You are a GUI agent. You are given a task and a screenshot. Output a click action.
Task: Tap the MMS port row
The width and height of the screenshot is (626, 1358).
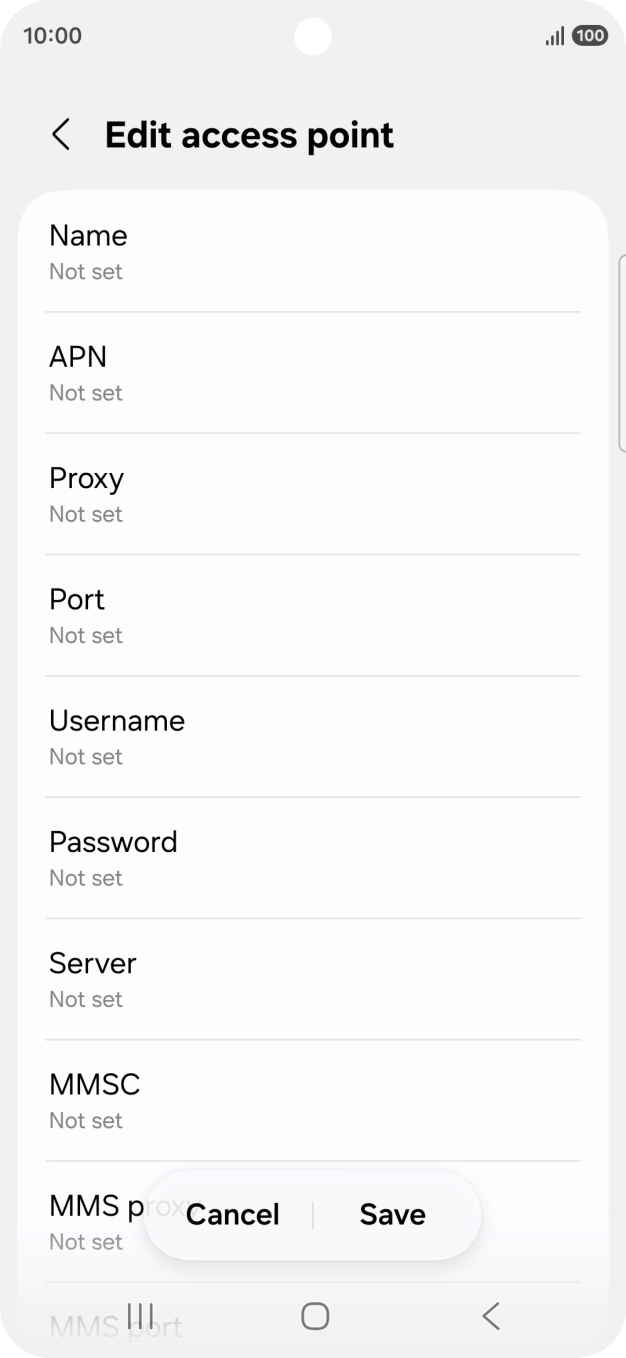coord(115,1327)
